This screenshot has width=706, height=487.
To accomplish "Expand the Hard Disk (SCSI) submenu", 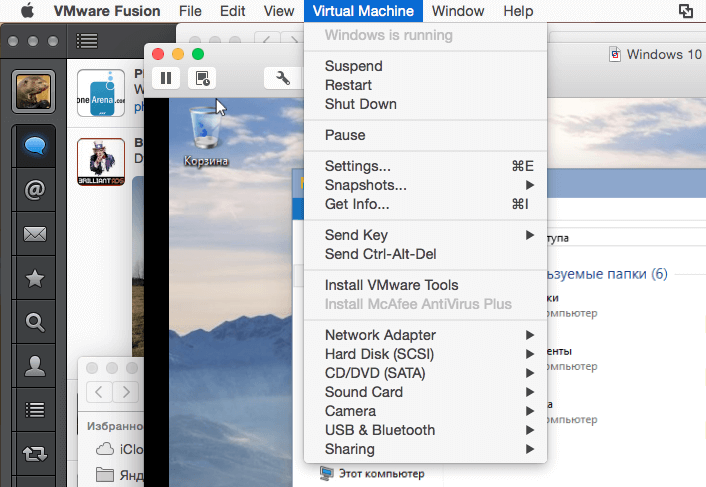I will click(425, 354).
